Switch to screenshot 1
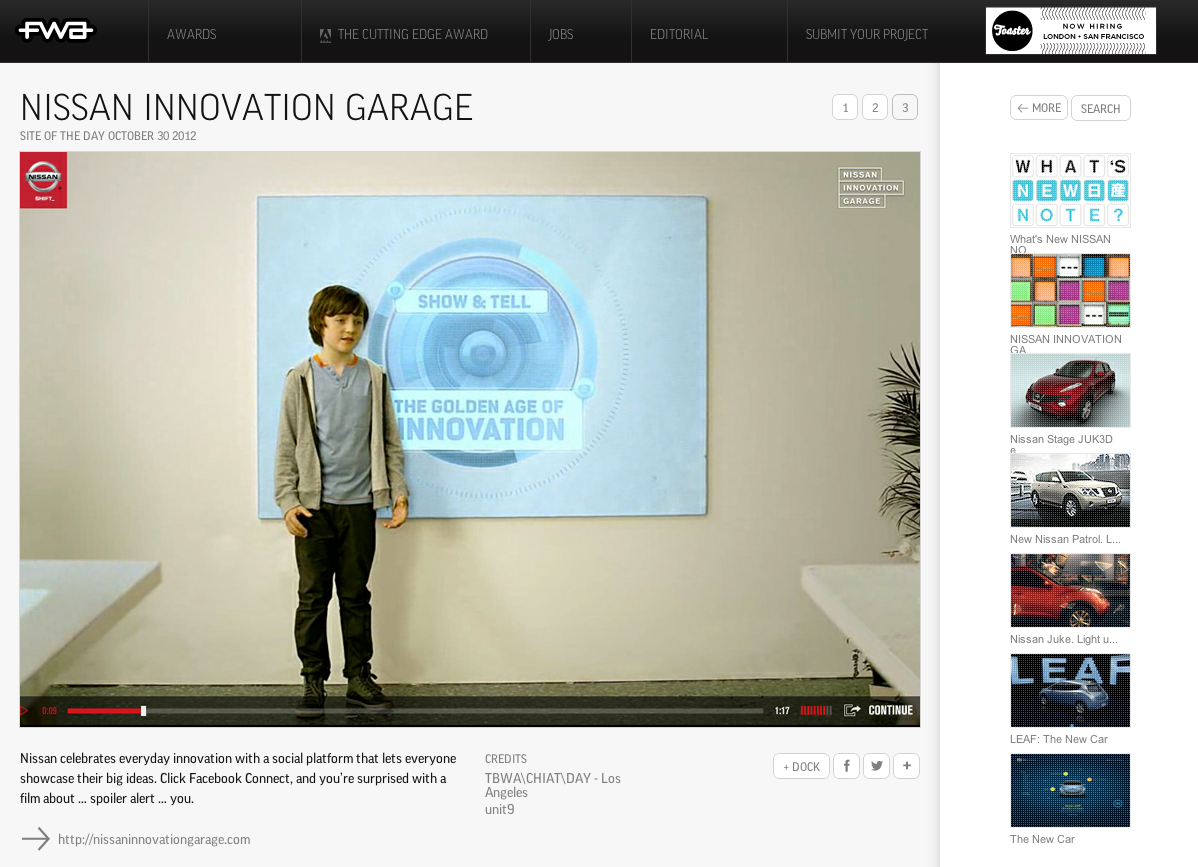Screen dimensions: 1198x867 (x=845, y=108)
